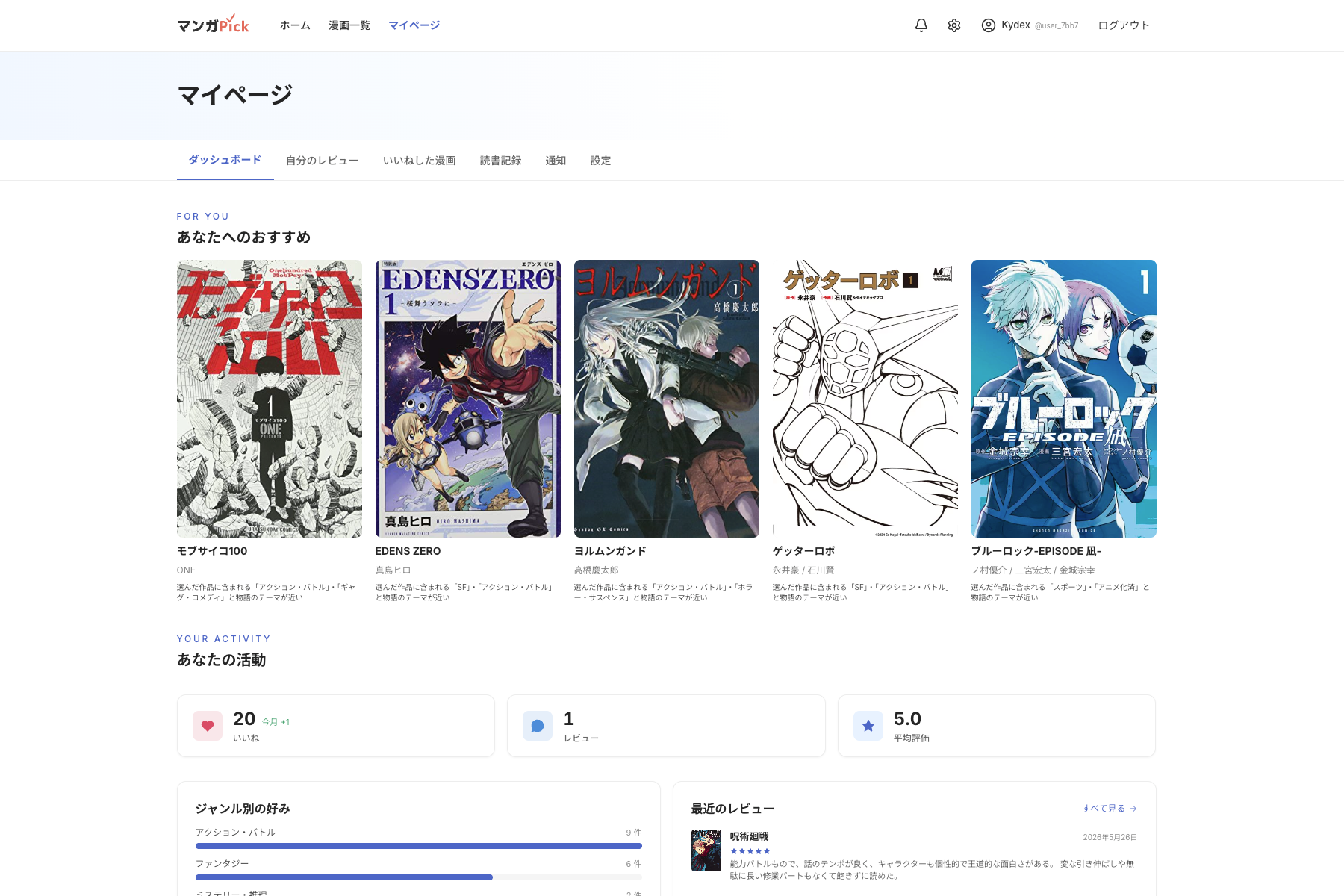Click the あなたへのおすすめ heading
This screenshot has height=896, width=1344.
(243, 237)
